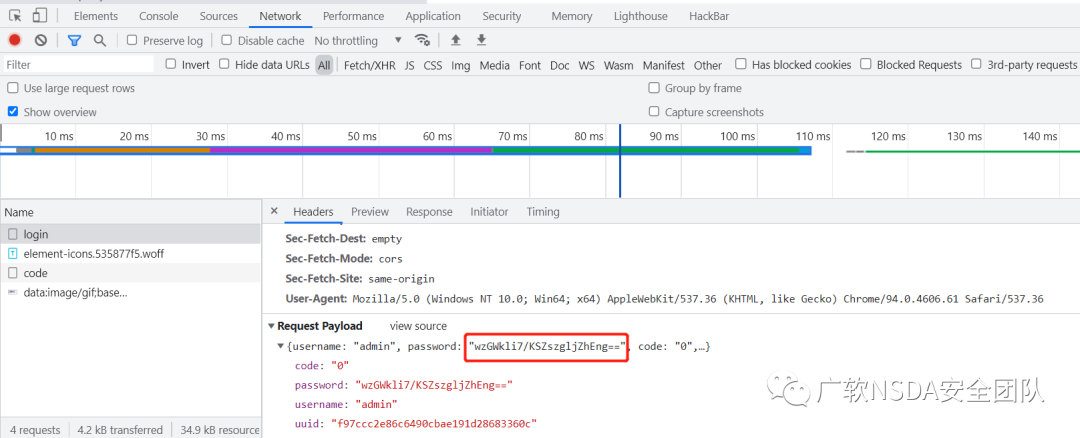Filter requests by Doc

click(x=559, y=65)
